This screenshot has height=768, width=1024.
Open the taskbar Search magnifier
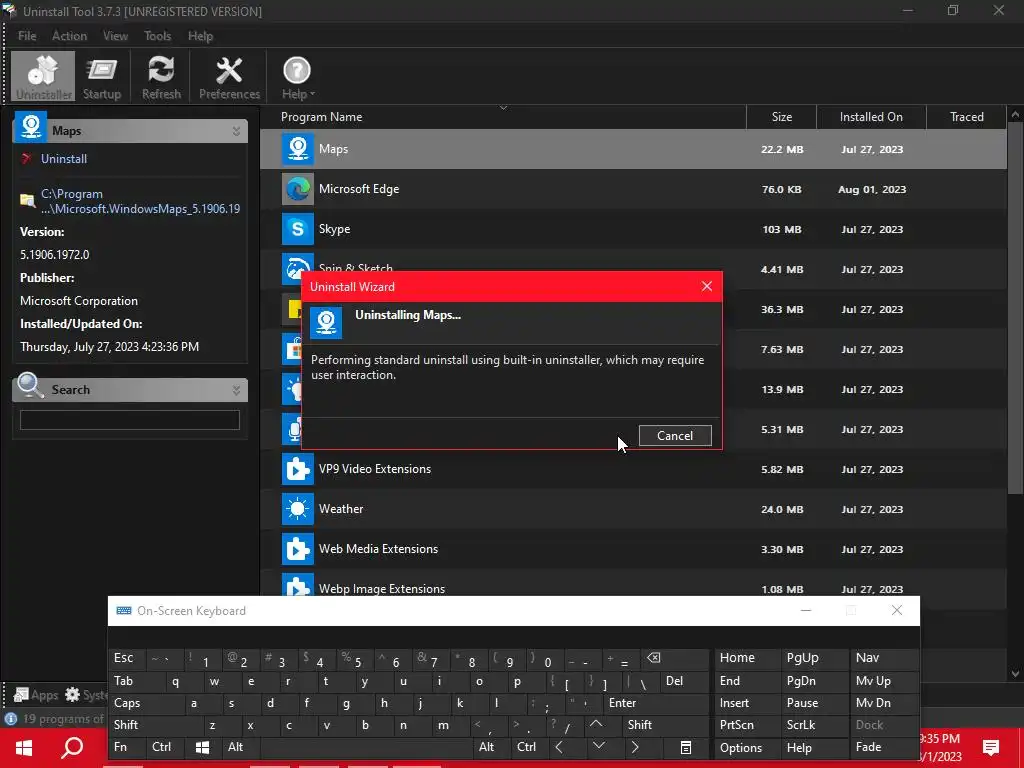click(72, 748)
